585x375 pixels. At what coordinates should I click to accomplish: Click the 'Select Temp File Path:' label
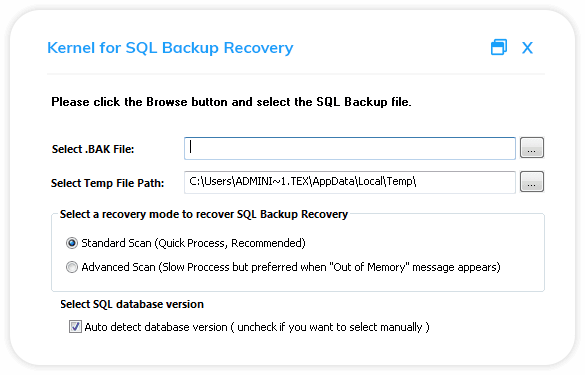107,183
